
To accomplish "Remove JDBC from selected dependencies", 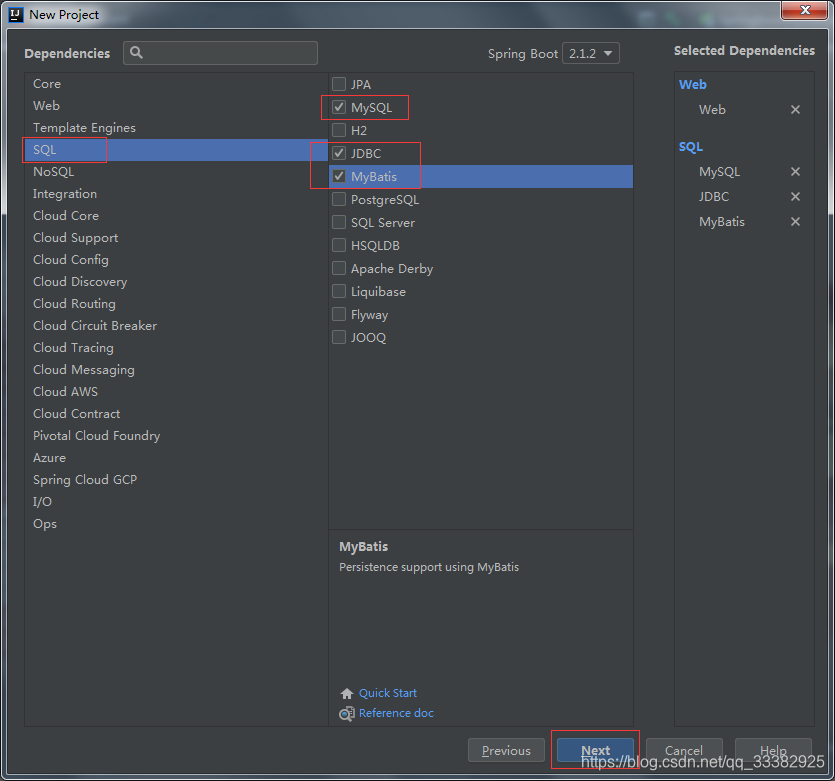I will coord(795,196).
